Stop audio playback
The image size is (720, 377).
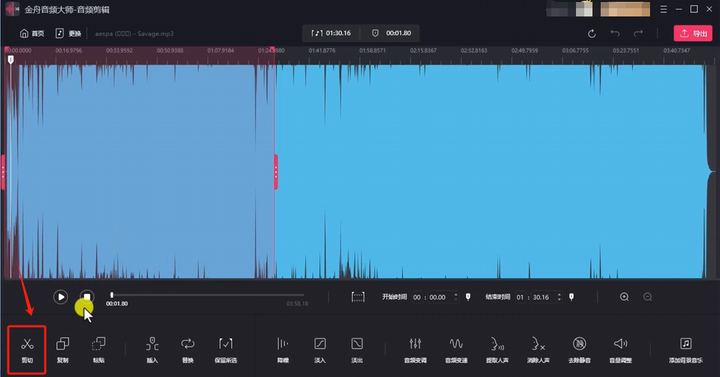(x=87, y=297)
